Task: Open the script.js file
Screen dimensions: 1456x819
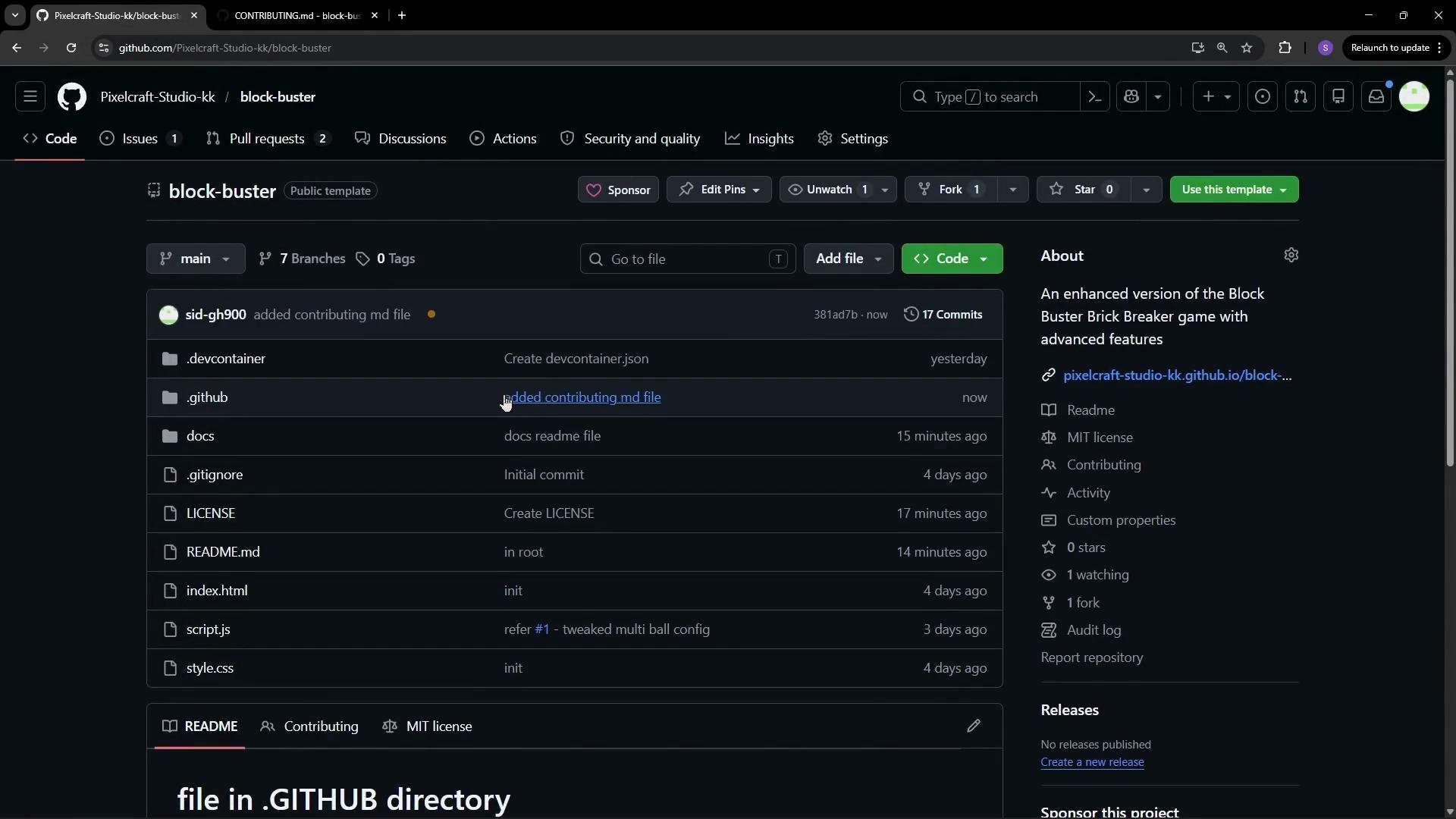Action: tap(209, 629)
